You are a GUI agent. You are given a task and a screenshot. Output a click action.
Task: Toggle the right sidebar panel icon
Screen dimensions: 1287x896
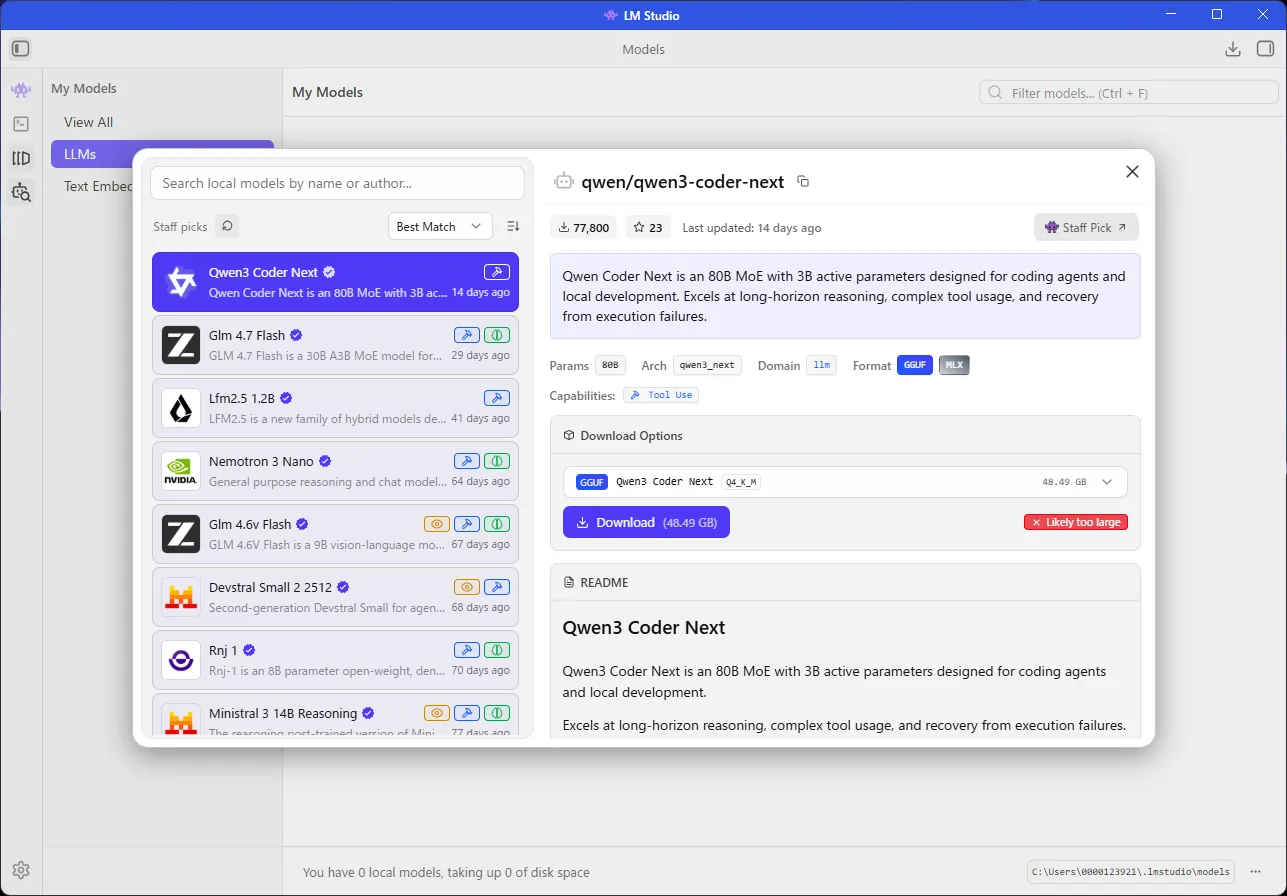click(1266, 49)
